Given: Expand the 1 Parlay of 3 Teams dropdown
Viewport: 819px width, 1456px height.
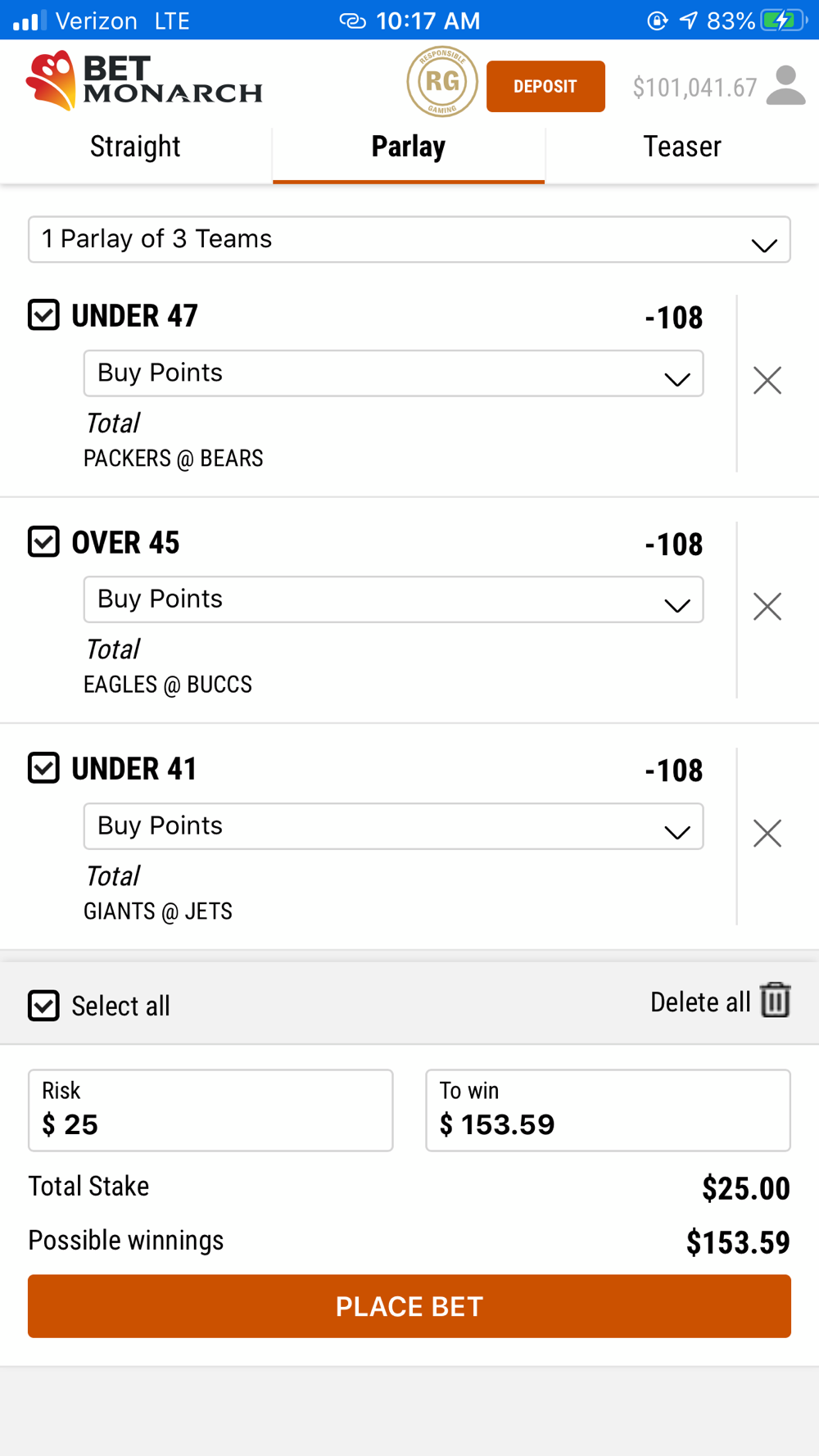Looking at the screenshot, I should [409, 239].
